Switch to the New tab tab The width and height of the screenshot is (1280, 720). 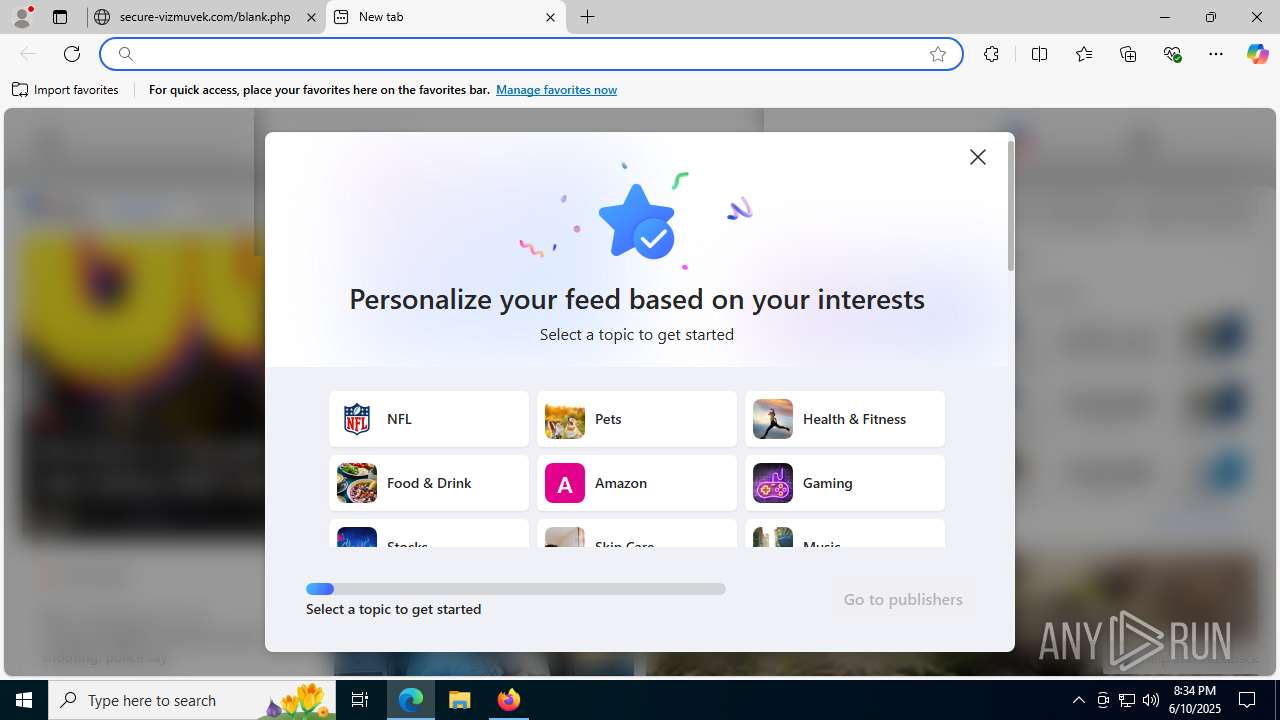(446, 17)
